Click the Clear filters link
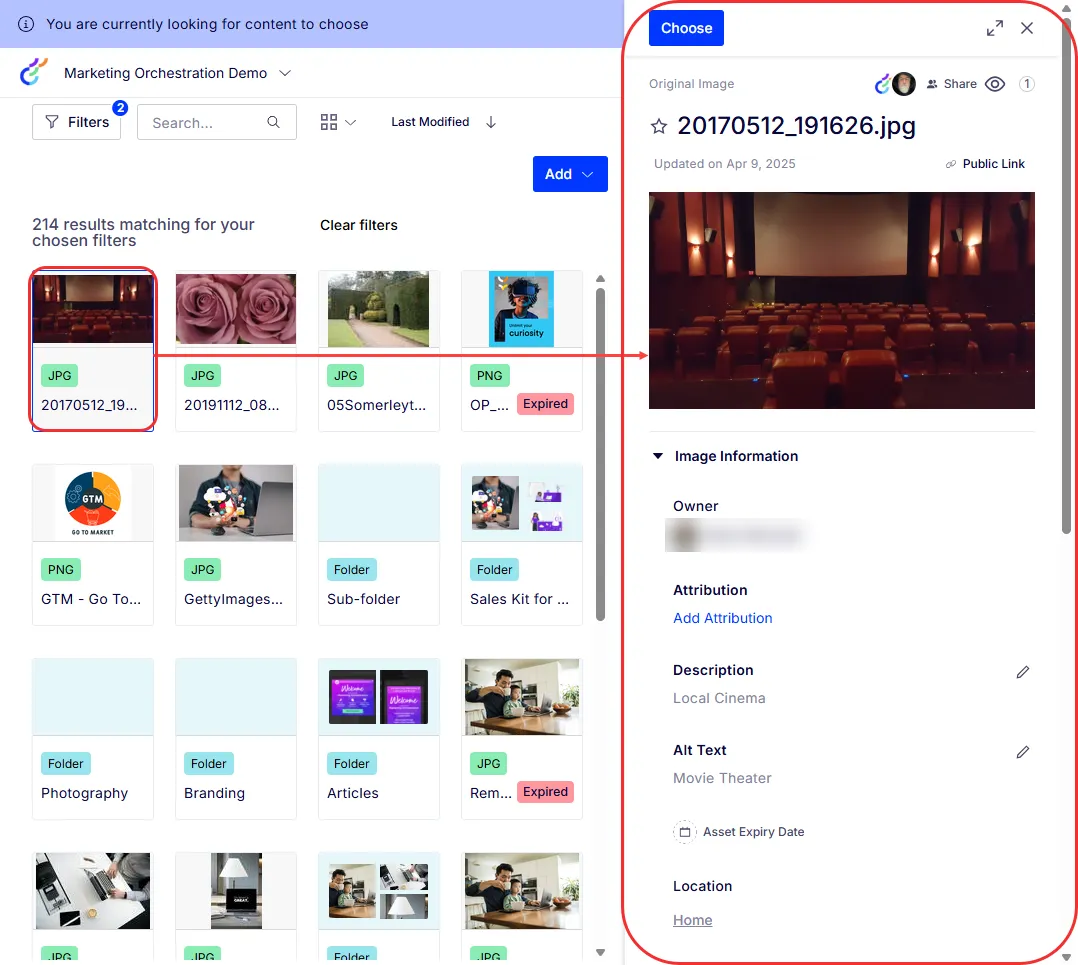Viewport: 1078px width, 965px height. (x=358, y=225)
